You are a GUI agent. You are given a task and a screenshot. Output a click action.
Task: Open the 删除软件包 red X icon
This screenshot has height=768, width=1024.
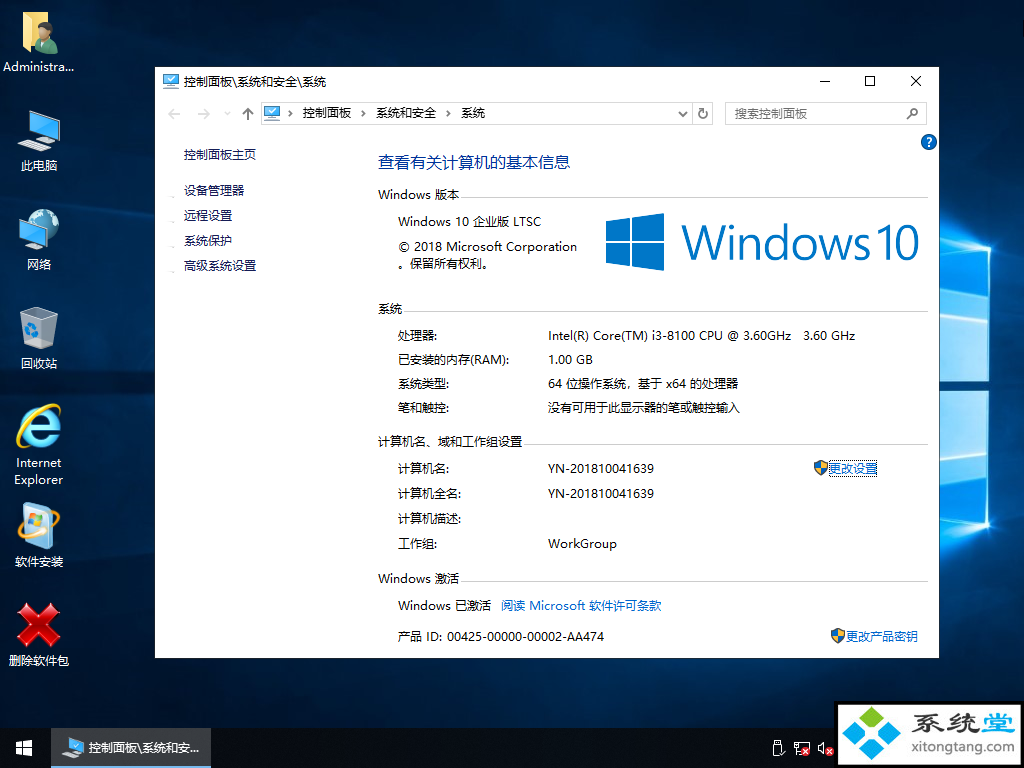click(39, 635)
